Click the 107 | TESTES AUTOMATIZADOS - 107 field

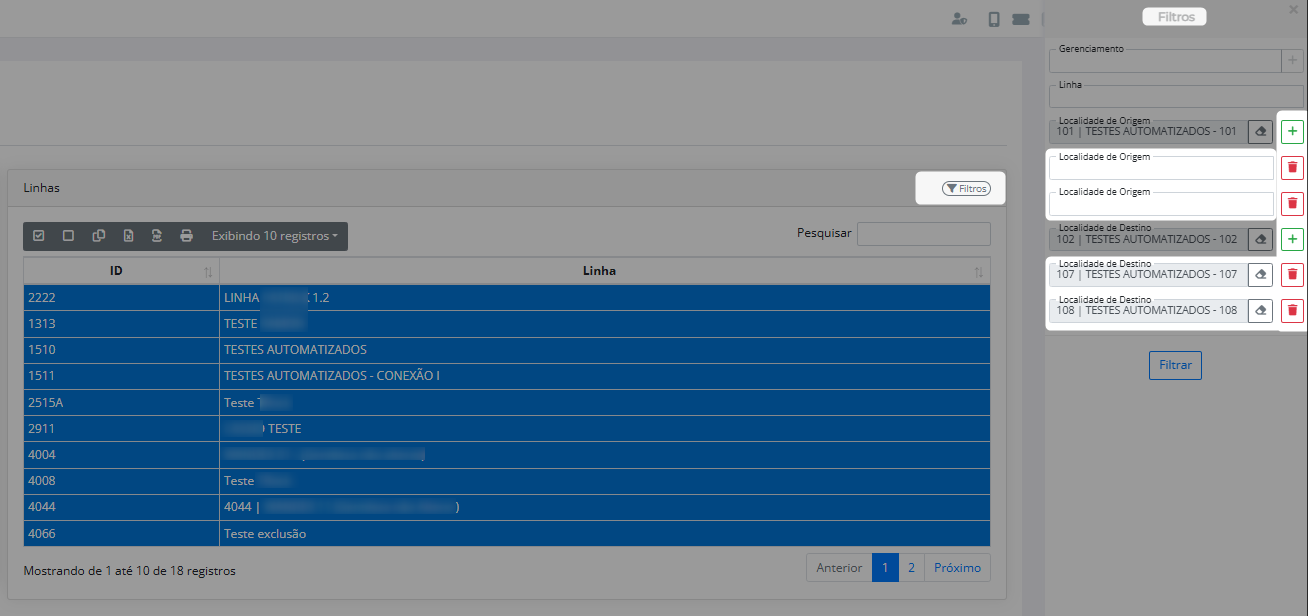pyautogui.click(x=1148, y=274)
